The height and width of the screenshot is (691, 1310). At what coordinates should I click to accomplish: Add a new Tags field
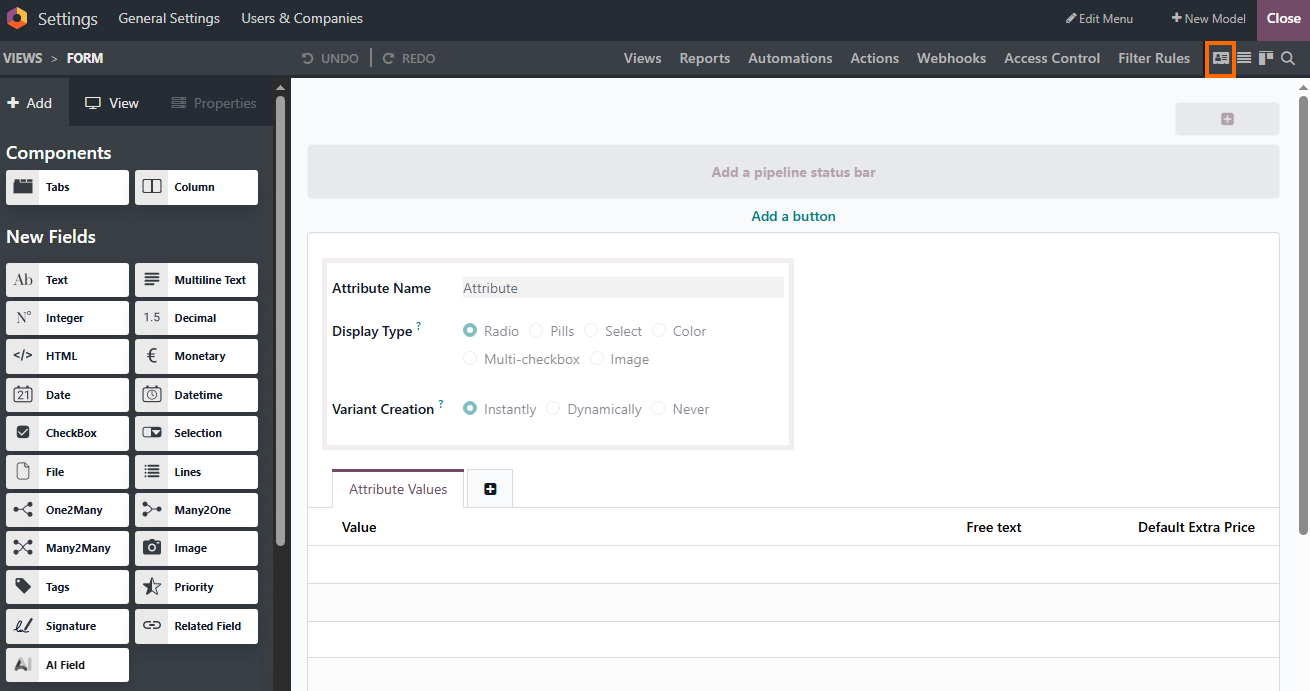pyautogui.click(x=67, y=587)
